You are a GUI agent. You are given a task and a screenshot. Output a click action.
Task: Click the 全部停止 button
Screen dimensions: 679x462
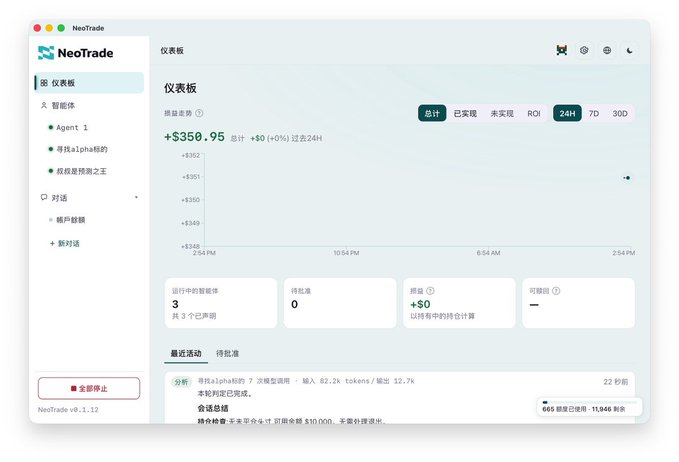(89, 388)
